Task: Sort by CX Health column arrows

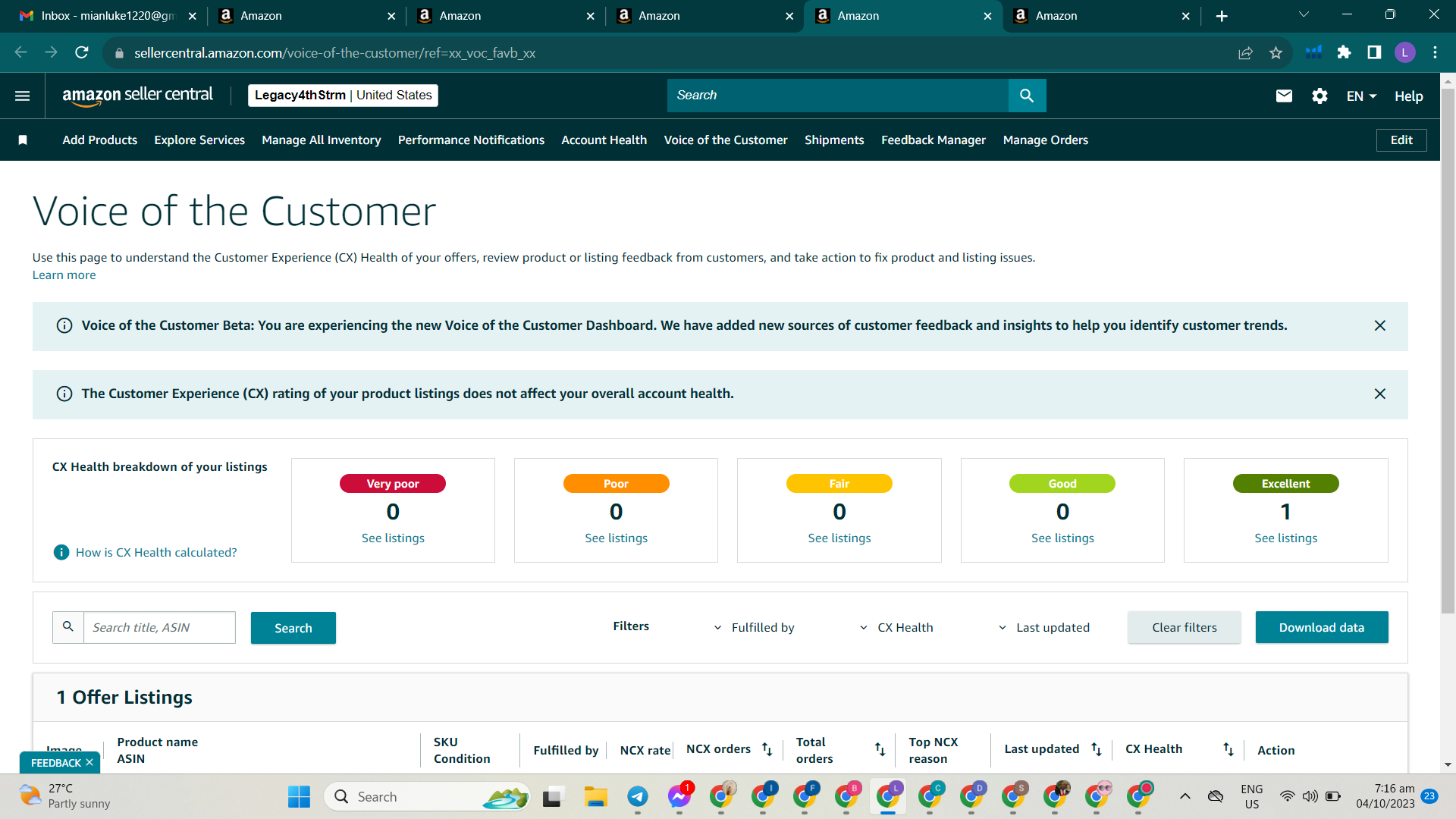Action: pos(1228,749)
